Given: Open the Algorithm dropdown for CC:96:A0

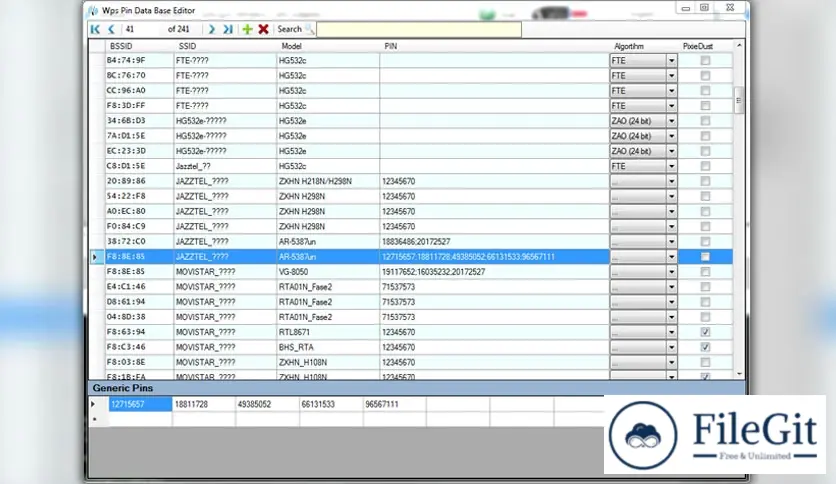Looking at the screenshot, I should pos(672,91).
